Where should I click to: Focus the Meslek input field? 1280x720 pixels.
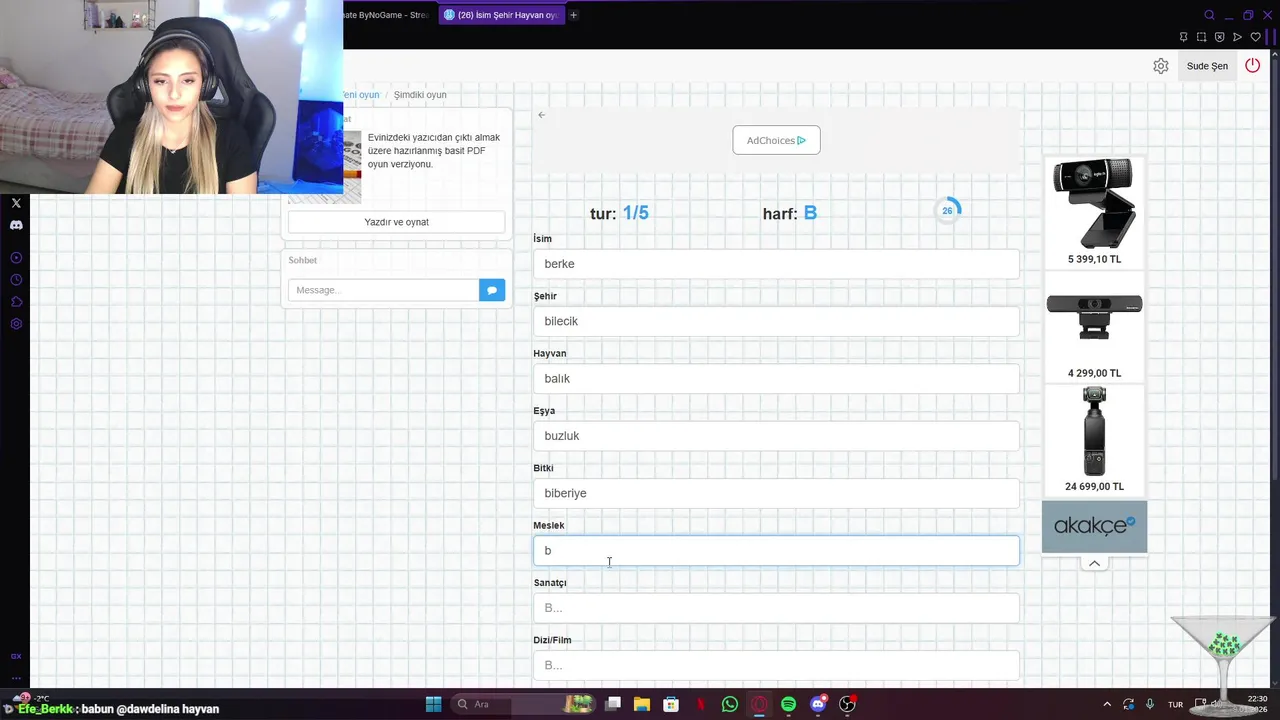(776, 550)
